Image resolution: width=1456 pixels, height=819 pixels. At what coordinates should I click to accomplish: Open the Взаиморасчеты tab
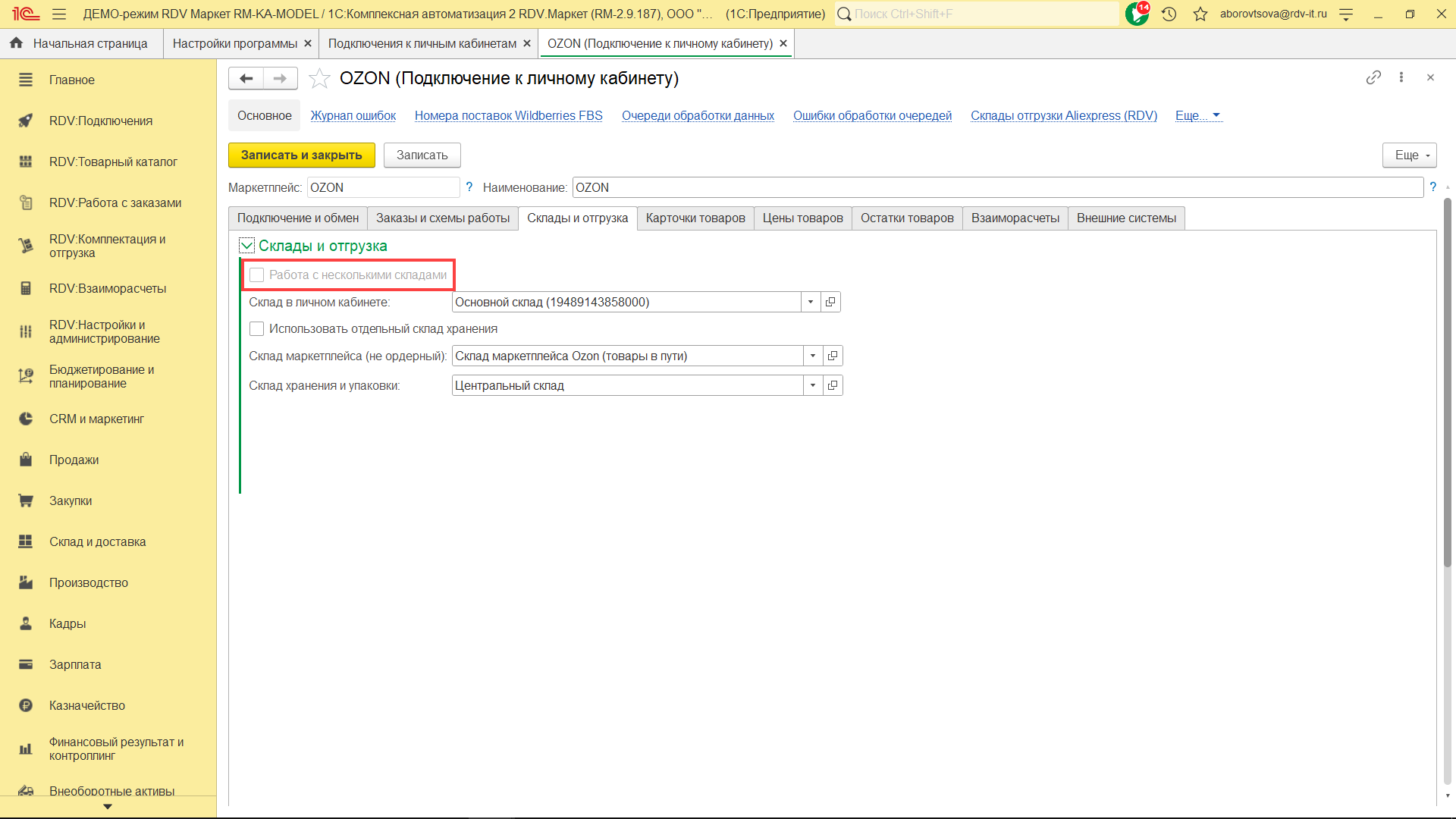coord(1015,218)
